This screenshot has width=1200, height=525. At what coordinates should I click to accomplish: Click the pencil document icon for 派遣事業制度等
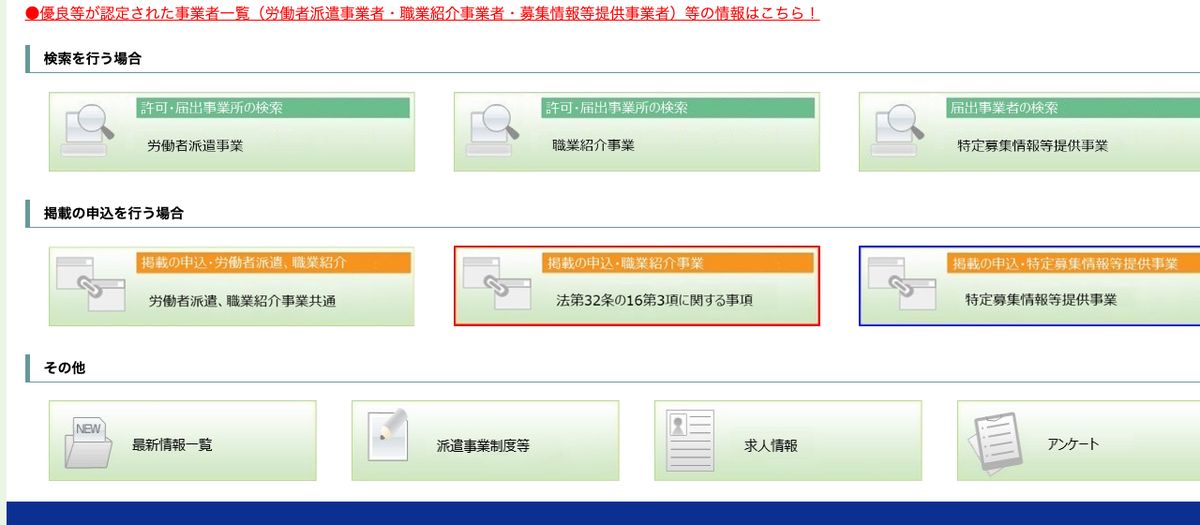(x=389, y=436)
